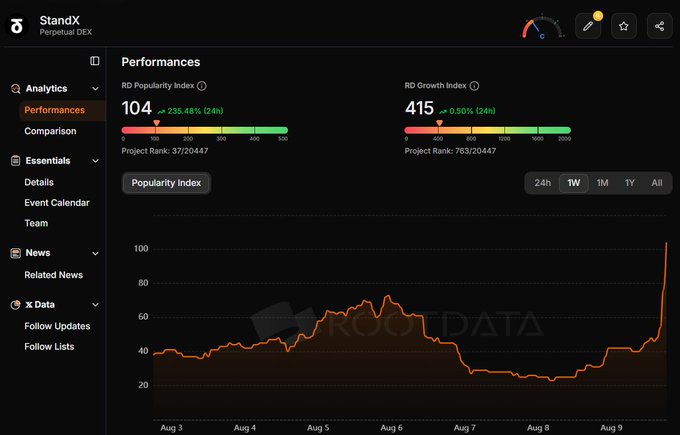The width and height of the screenshot is (680, 435).
Task: Select the 1W chart range
Action: click(x=573, y=183)
